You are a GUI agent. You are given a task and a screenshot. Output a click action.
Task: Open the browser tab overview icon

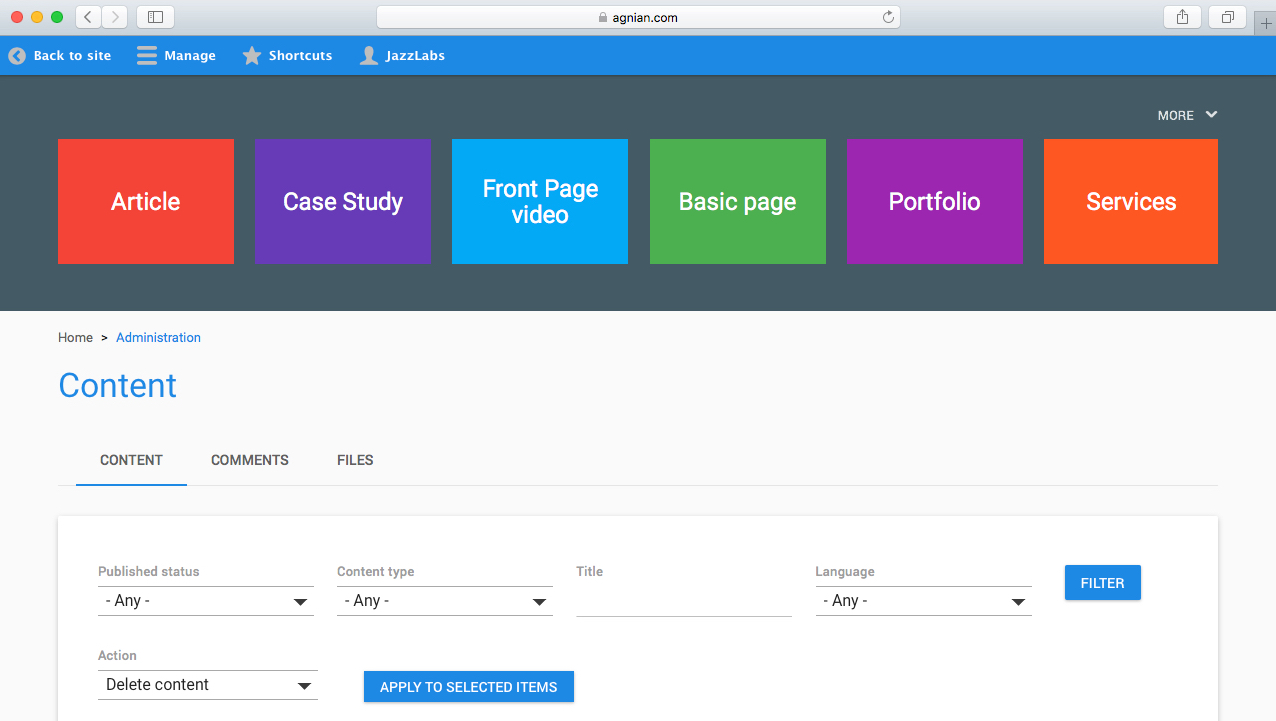[1227, 16]
